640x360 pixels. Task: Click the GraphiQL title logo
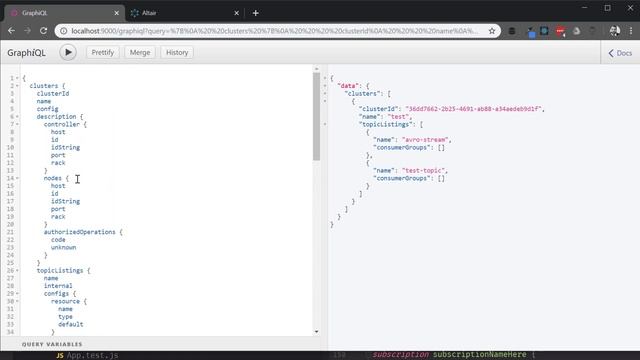tap(27, 53)
